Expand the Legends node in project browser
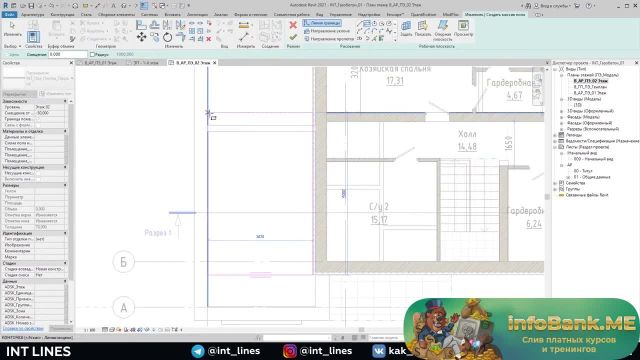Viewport: 640px width, 360px height. click(x=555, y=135)
